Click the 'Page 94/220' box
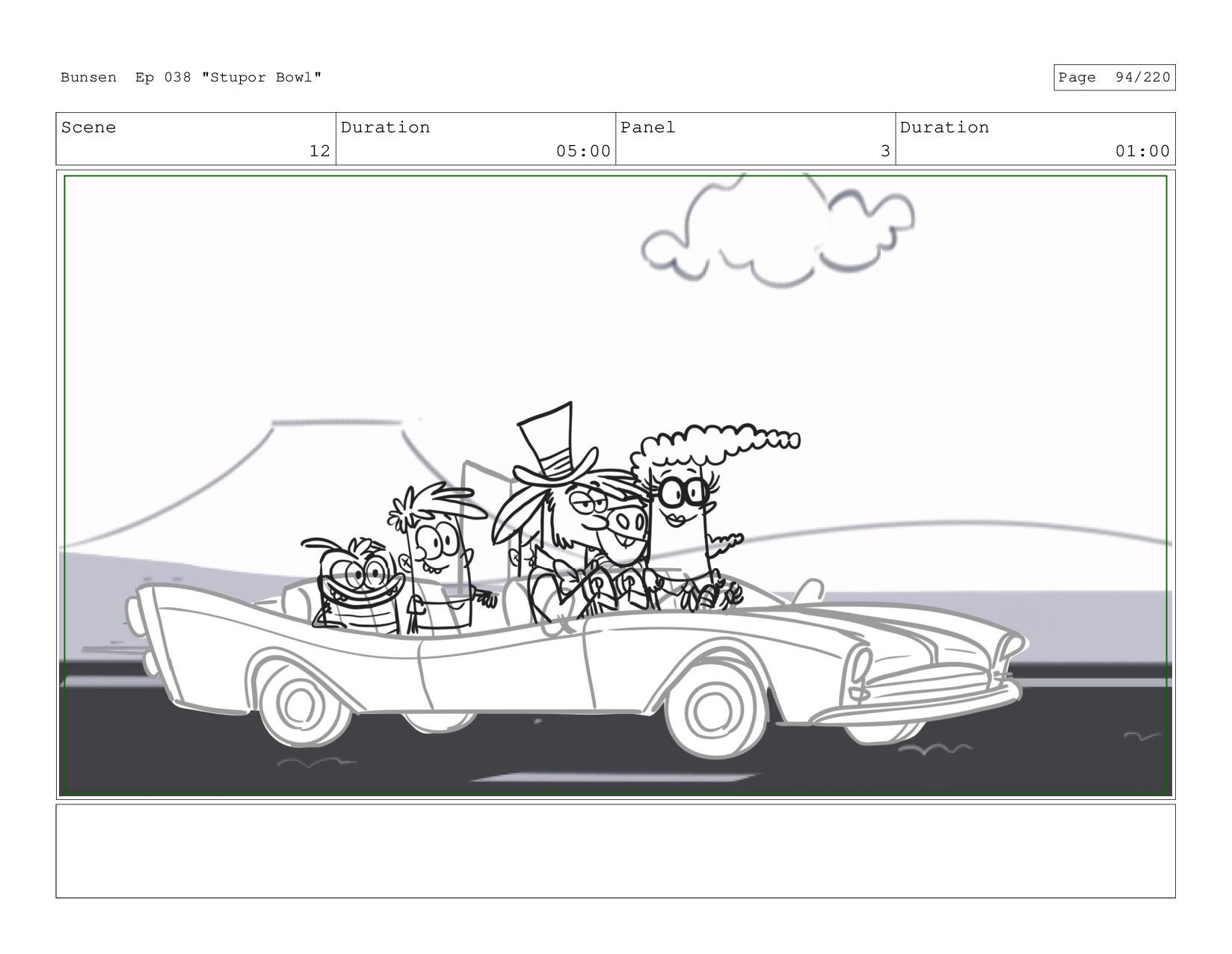1232x954 pixels. tap(1114, 78)
